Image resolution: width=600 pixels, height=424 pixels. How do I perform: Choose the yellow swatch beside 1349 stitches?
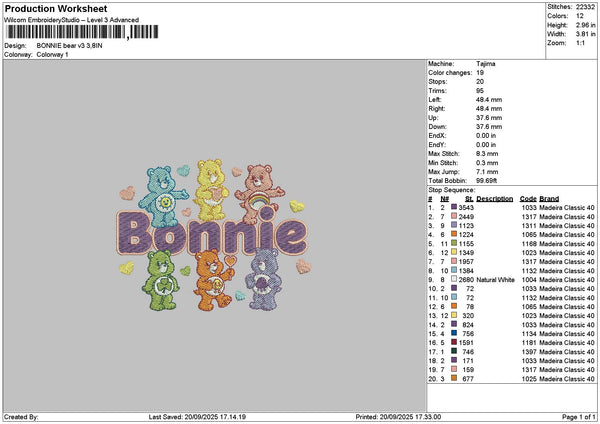454,252
